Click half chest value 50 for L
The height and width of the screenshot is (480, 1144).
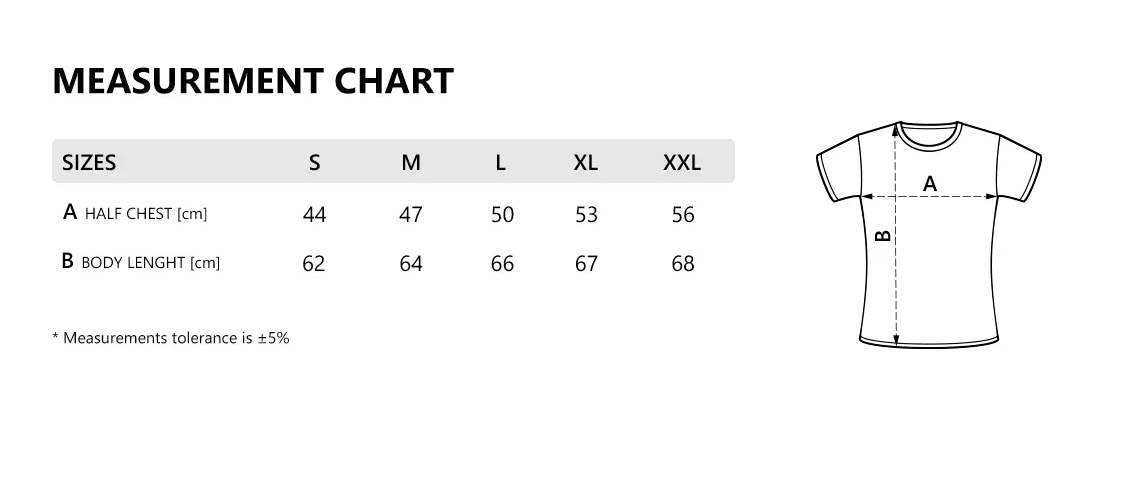[502, 214]
